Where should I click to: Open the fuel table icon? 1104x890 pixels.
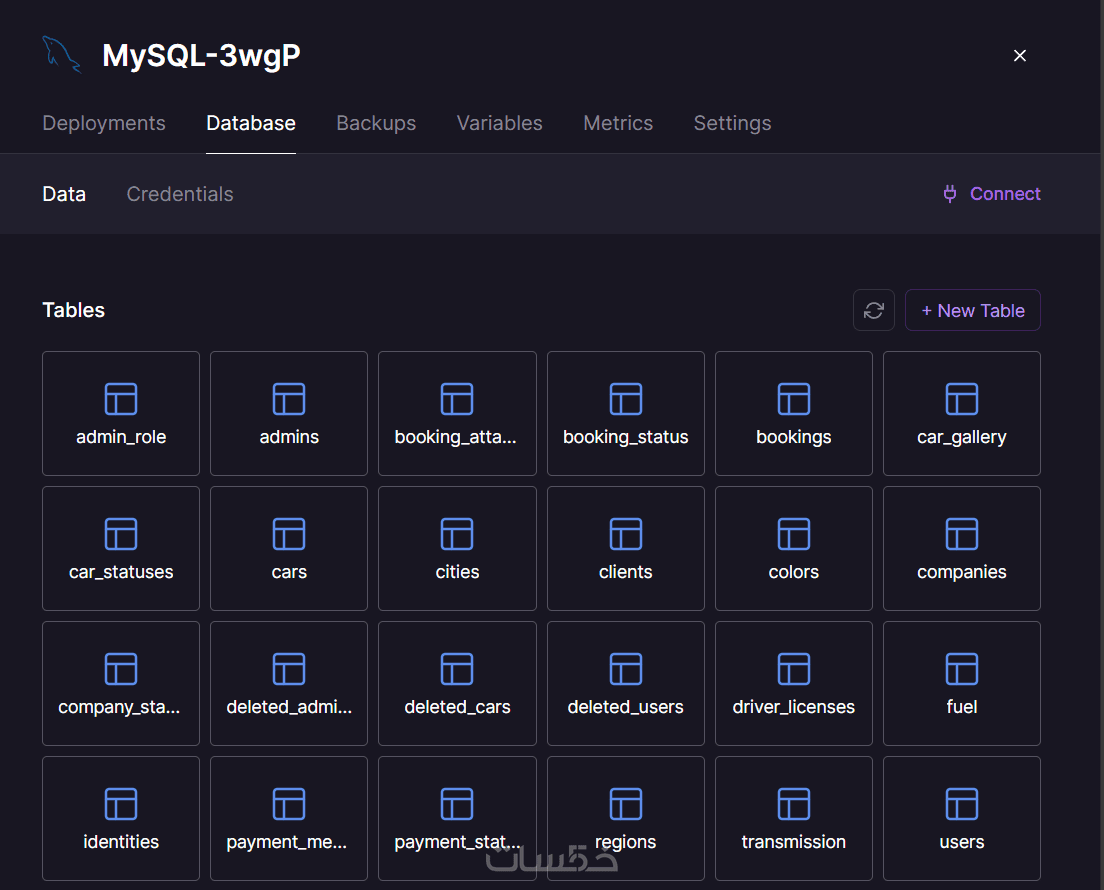coord(962,670)
